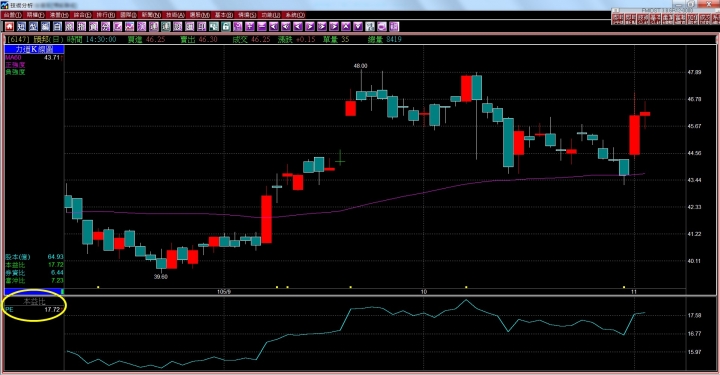Click the green window-layout icon before the padlock

[x=214, y=26]
